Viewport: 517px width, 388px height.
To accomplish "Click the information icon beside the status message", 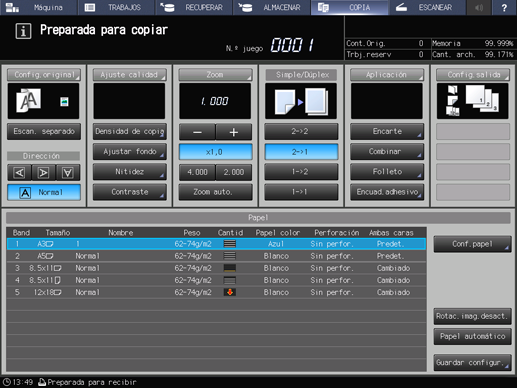I will (23, 31).
